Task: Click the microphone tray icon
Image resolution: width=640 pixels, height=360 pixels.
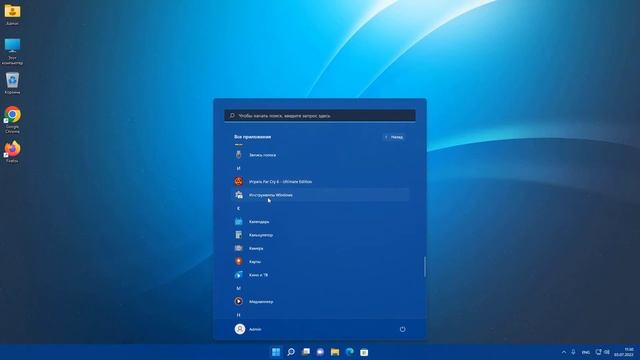Action: [573, 352]
